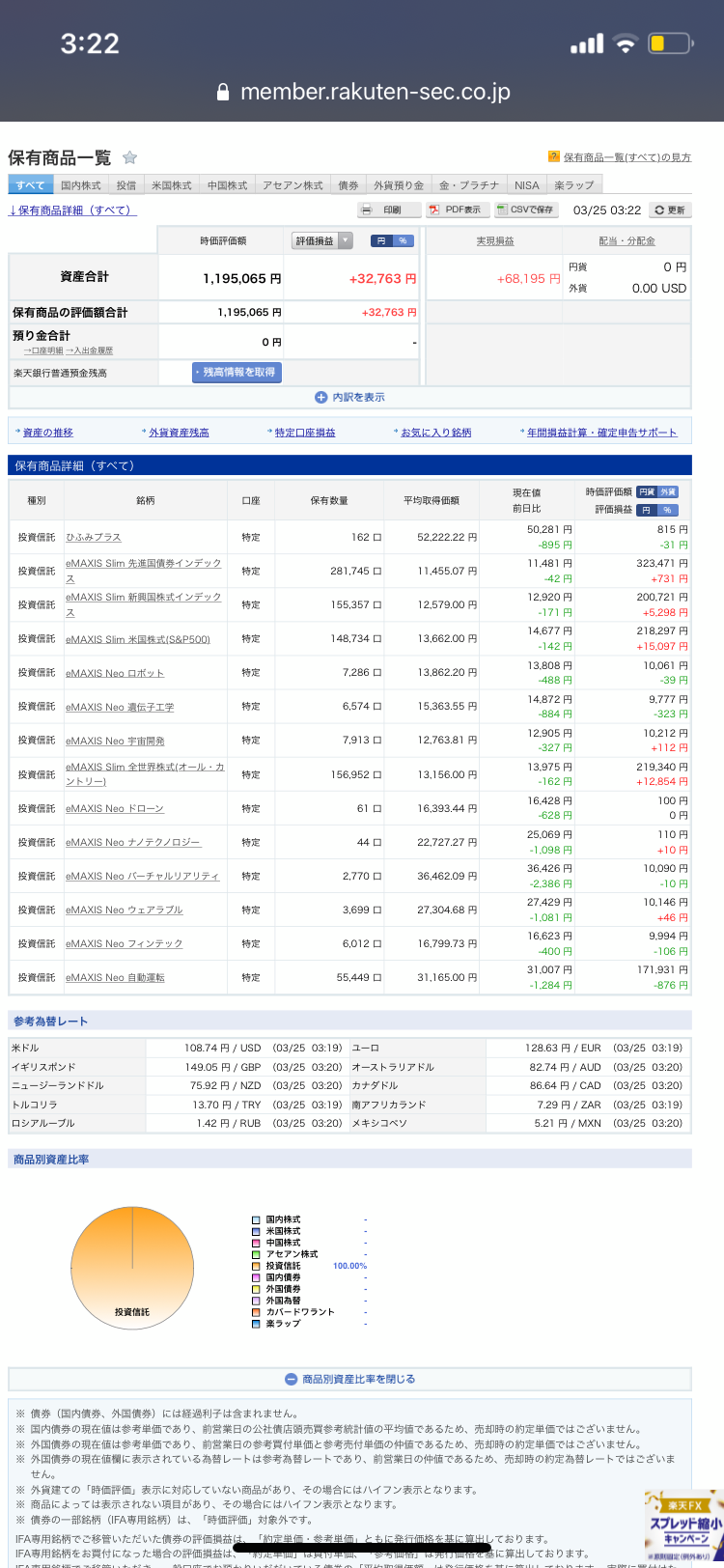The width and height of the screenshot is (724, 1568).
Task: Select the 投信 tab
Action: 125,185
